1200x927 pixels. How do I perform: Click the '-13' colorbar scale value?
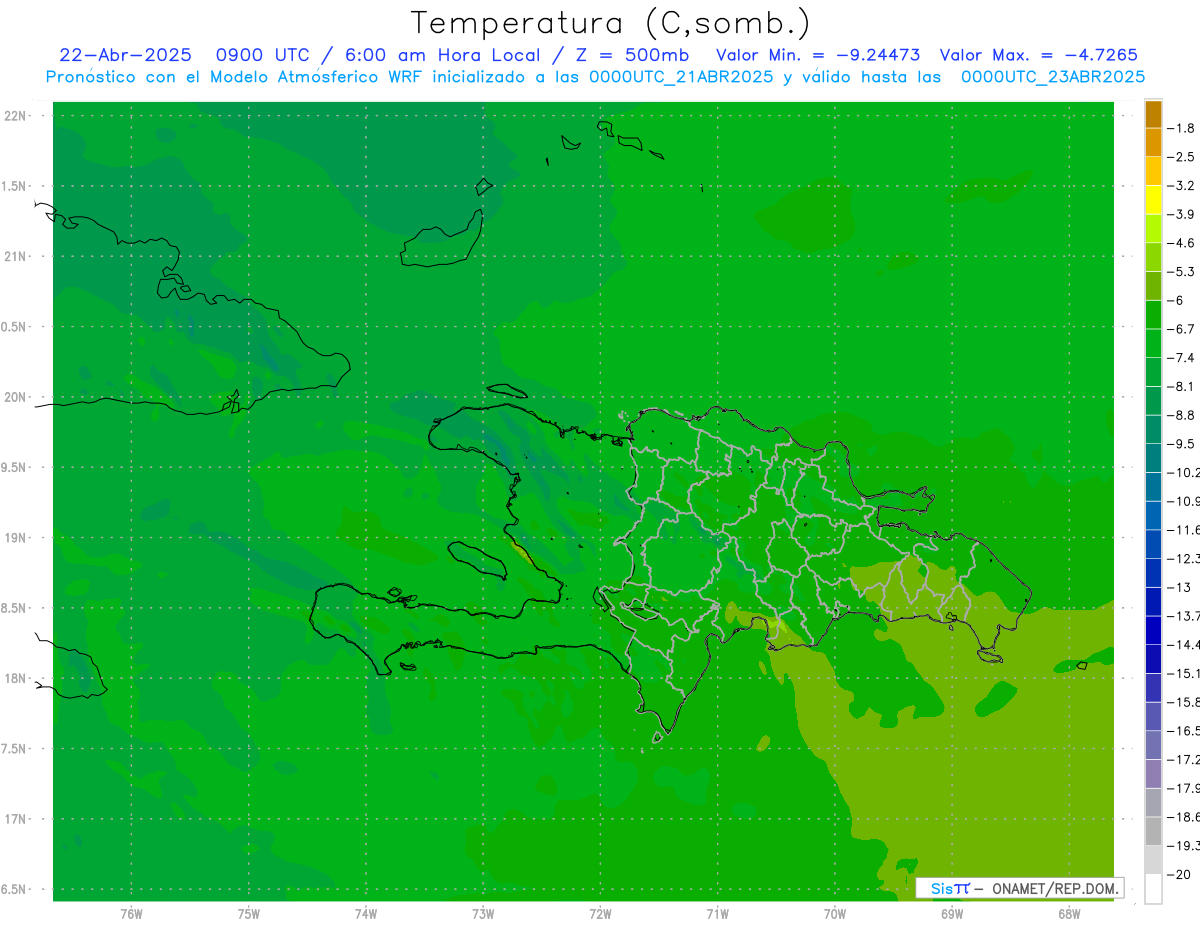click(1179, 588)
